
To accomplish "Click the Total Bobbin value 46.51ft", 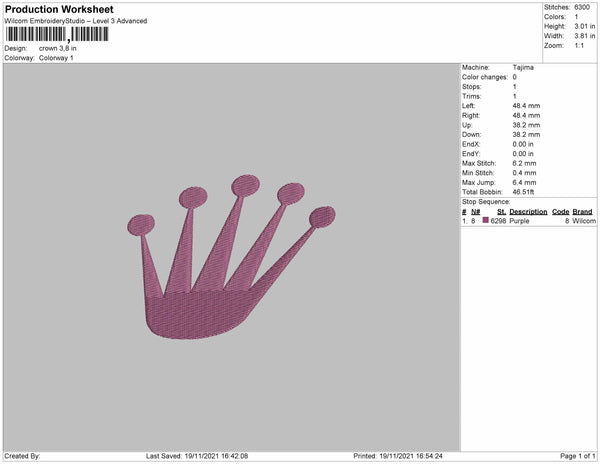I will point(523,192).
